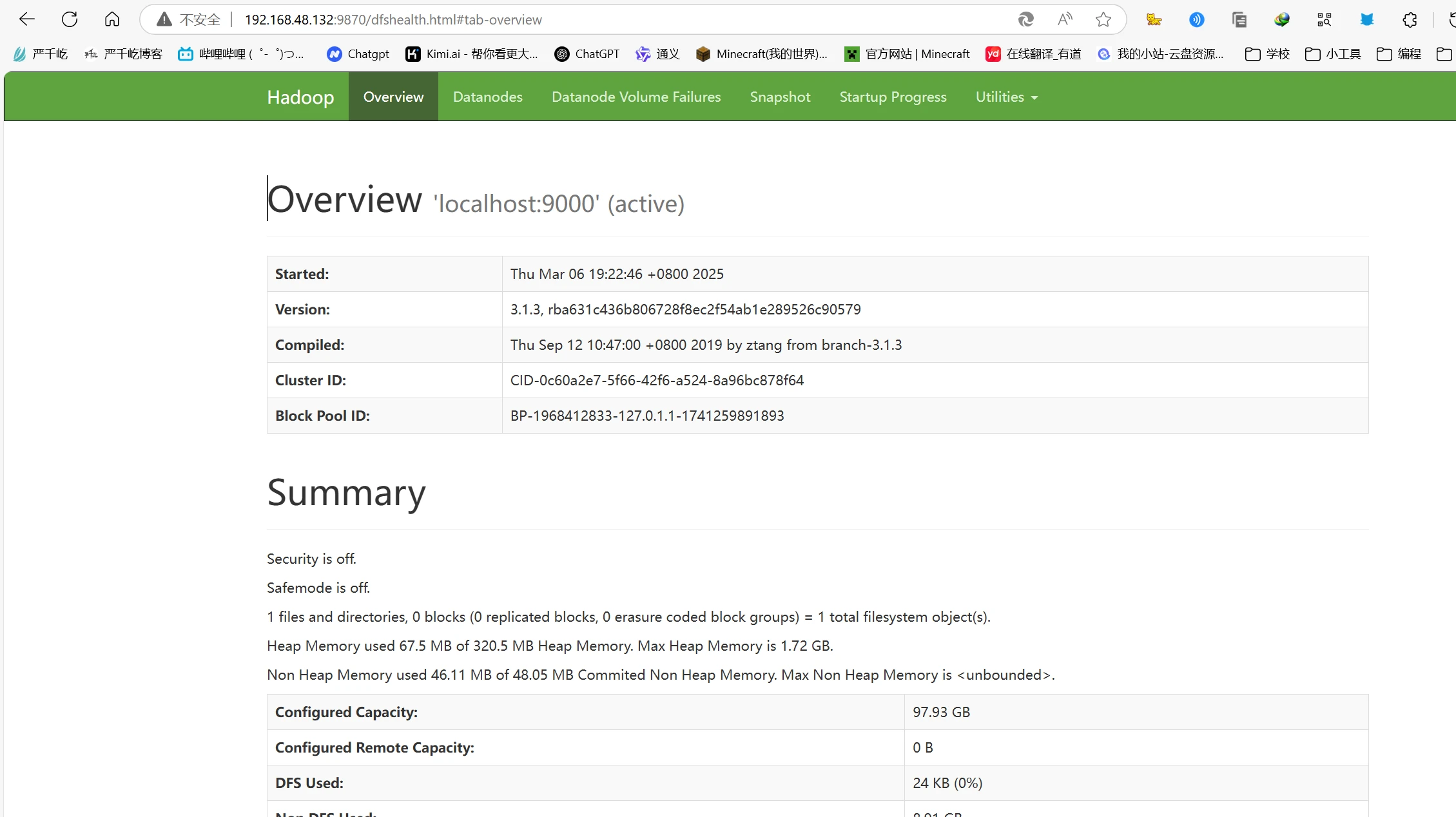Click the Hadoop brand link
Screen dimensions: 1456x817
click(300, 97)
